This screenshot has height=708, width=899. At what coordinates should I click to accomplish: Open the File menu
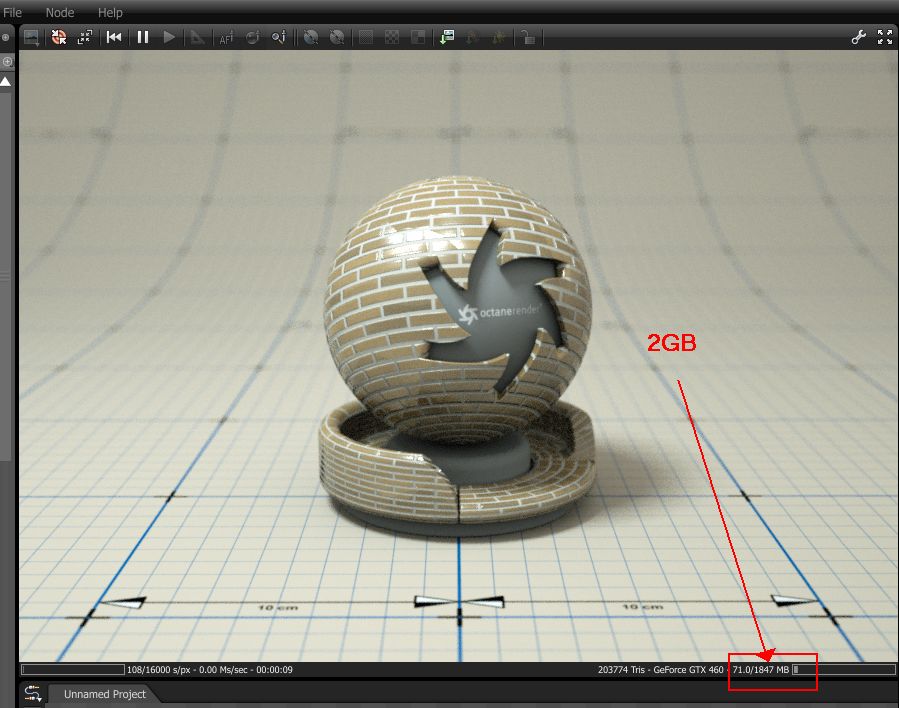(x=12, y=12)
